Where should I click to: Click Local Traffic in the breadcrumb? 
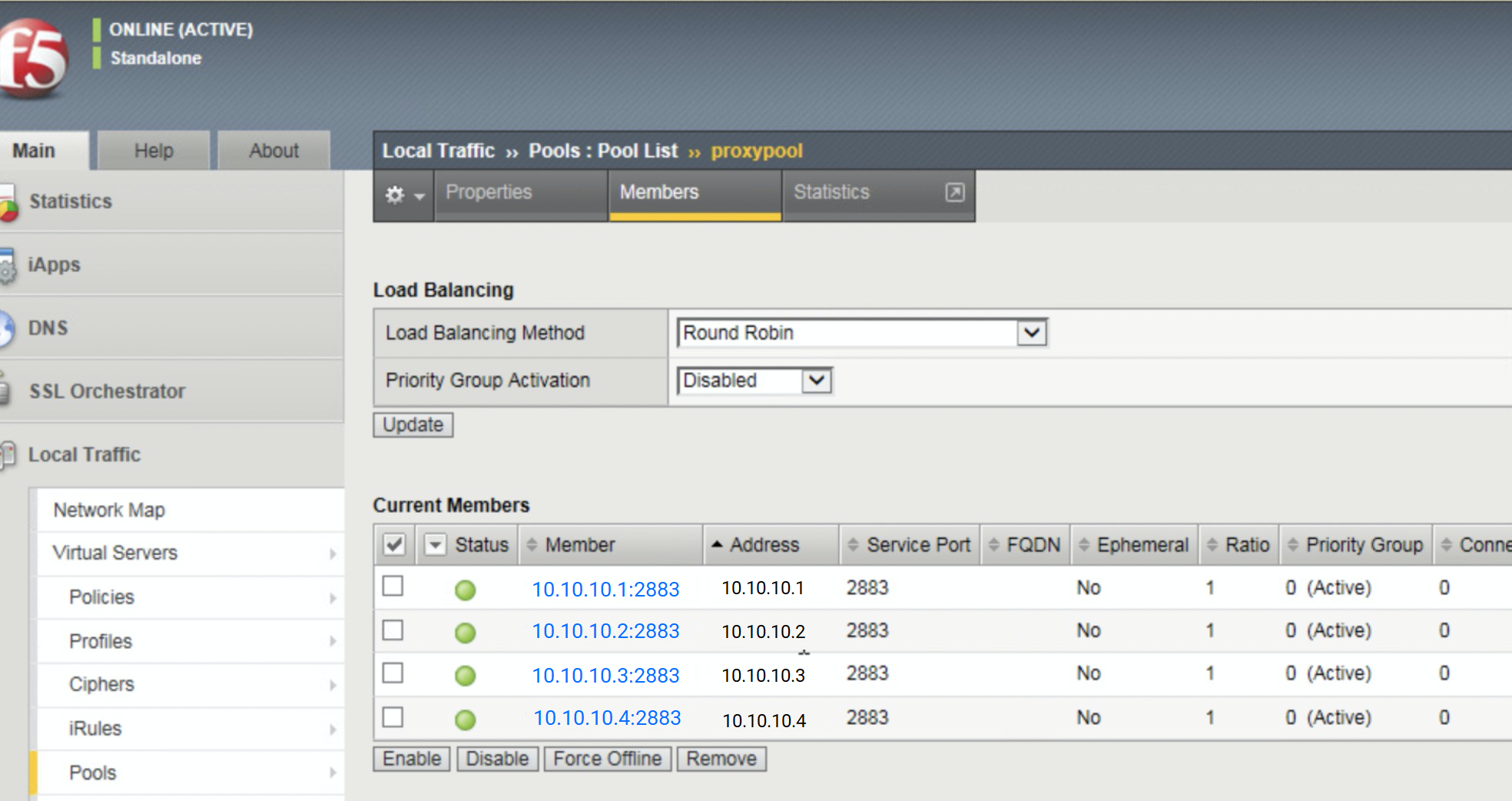(x=438, y=151)
